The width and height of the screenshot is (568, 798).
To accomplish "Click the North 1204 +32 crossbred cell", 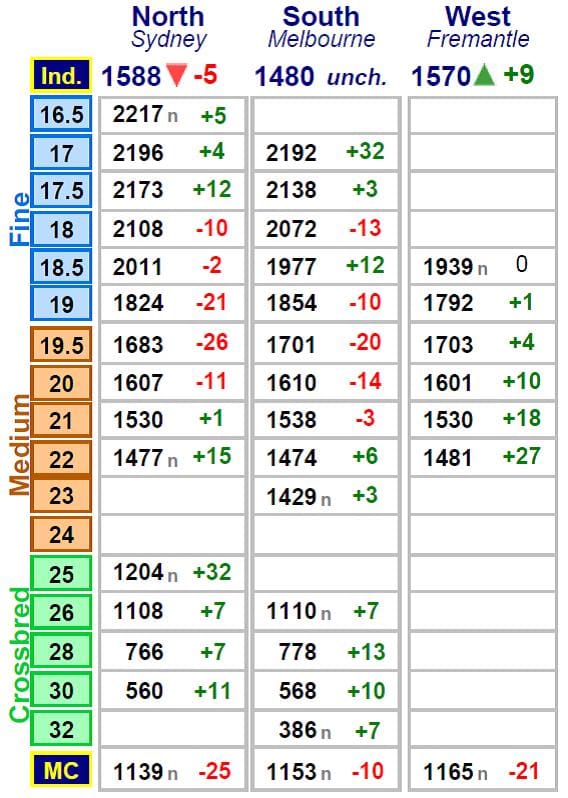I will click(172, 573).
